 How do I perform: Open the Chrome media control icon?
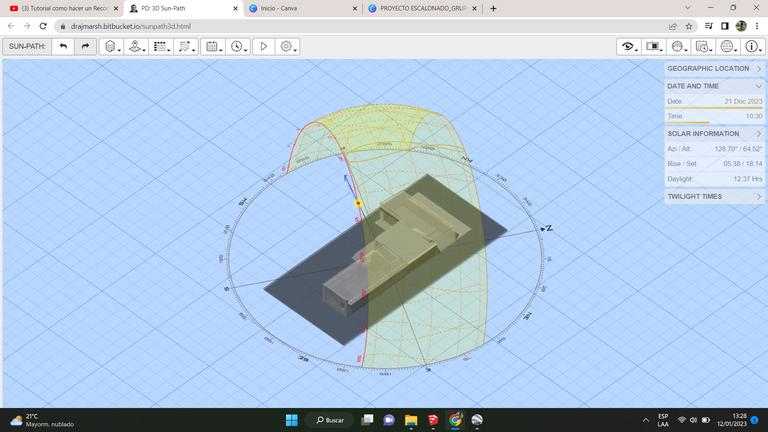tap(709, 26)
